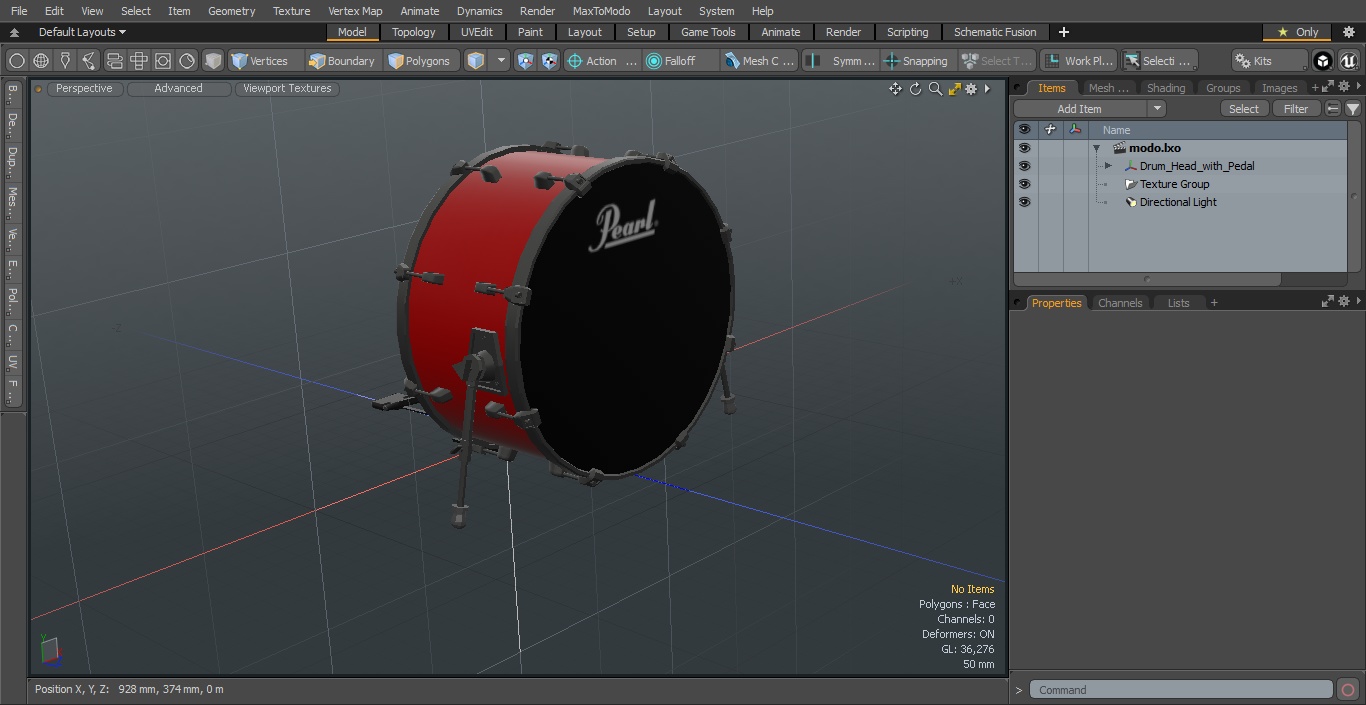Click the red record circle beside Command
Viewport: 1366px width, 705px height.
pos(1348,690)
